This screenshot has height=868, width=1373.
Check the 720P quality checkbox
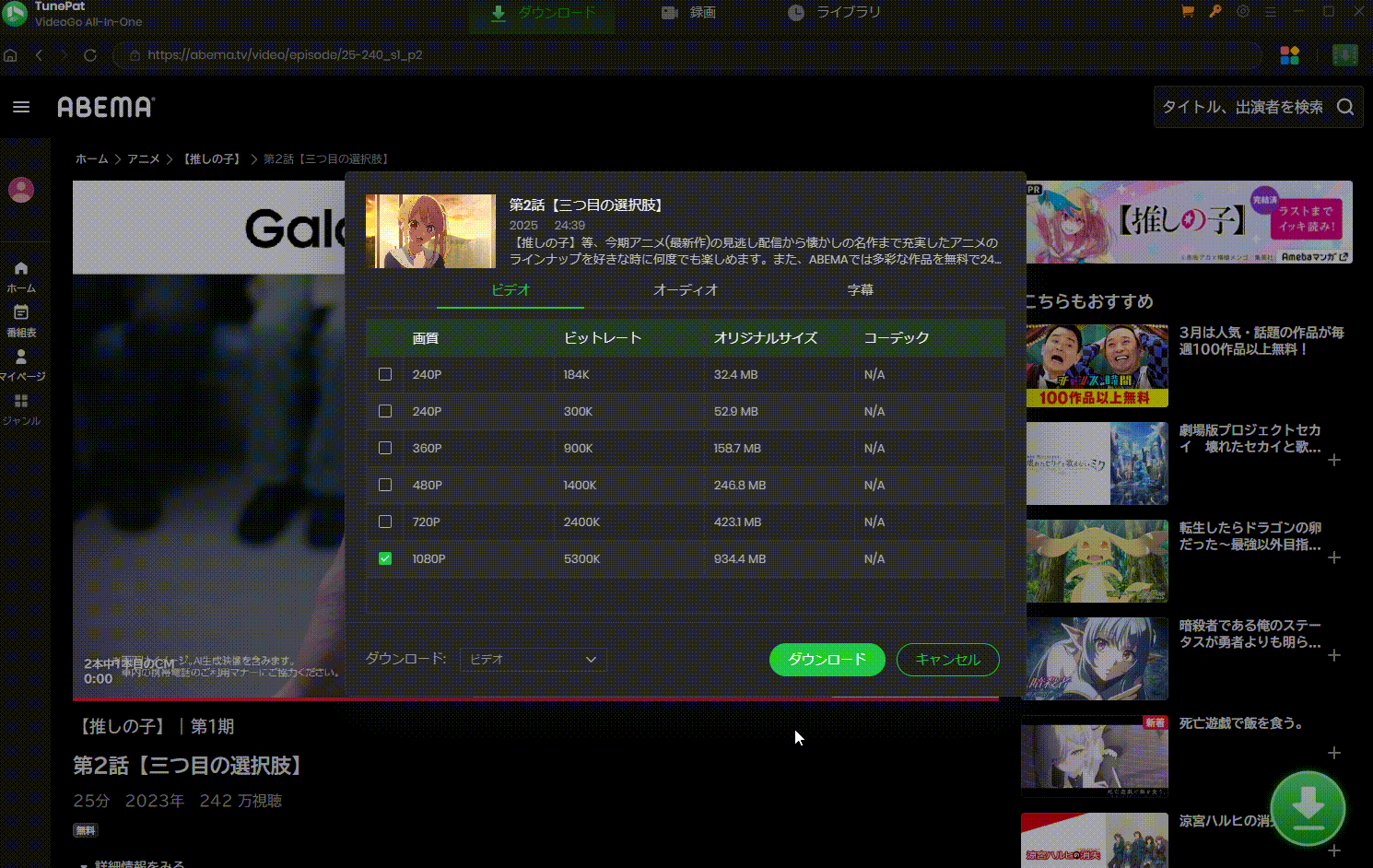[x=384, y=522]
